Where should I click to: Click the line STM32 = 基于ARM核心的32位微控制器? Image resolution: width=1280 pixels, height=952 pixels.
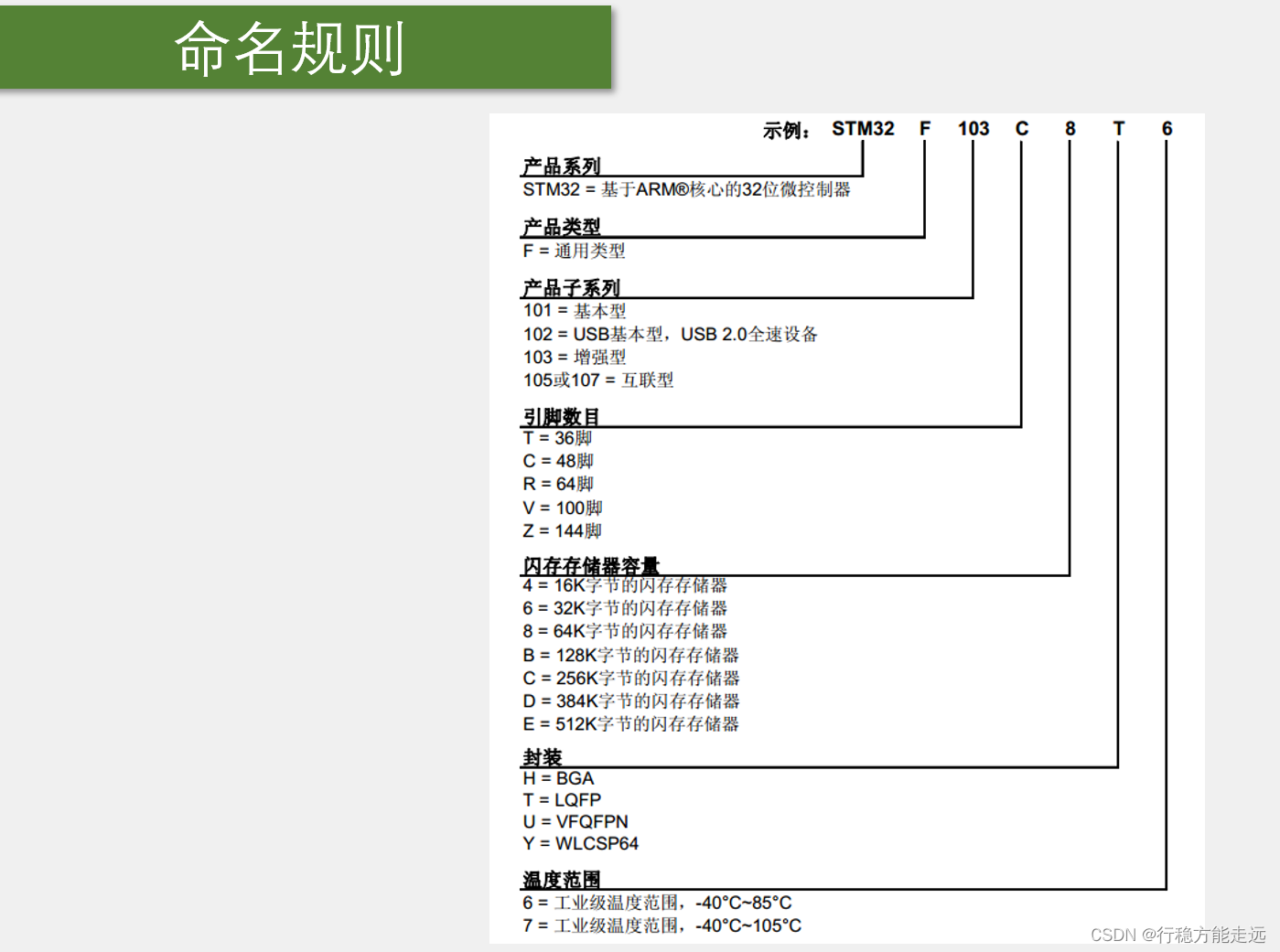(686, 189)
